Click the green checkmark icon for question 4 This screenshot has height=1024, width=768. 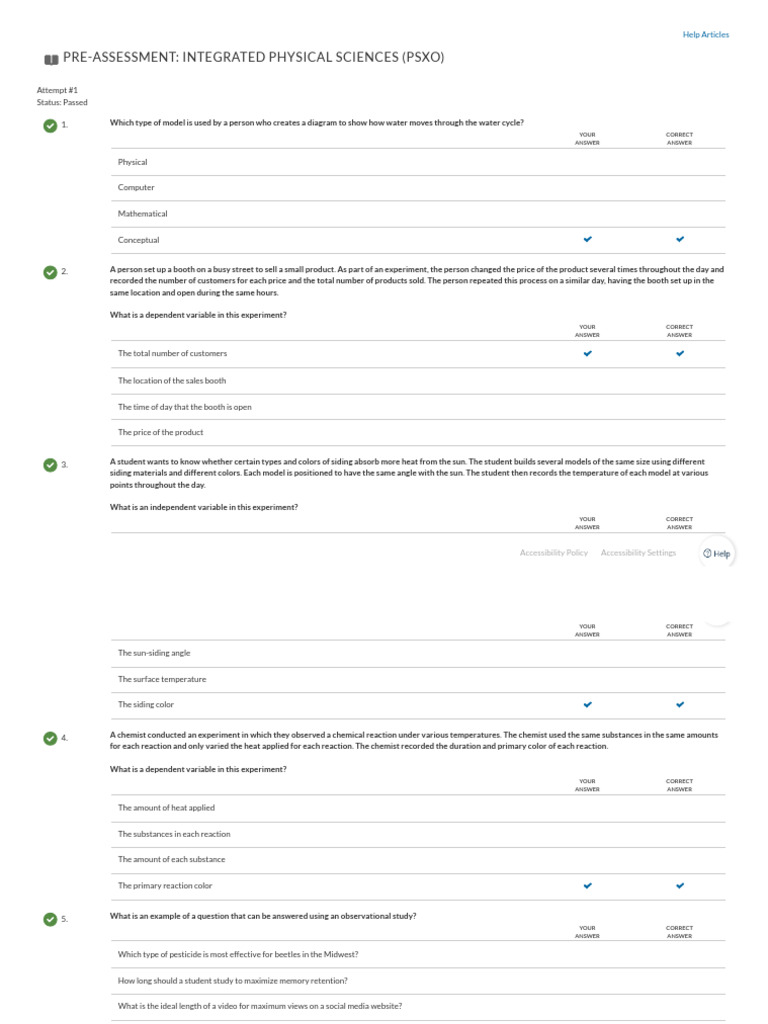[x=50, y=739]
